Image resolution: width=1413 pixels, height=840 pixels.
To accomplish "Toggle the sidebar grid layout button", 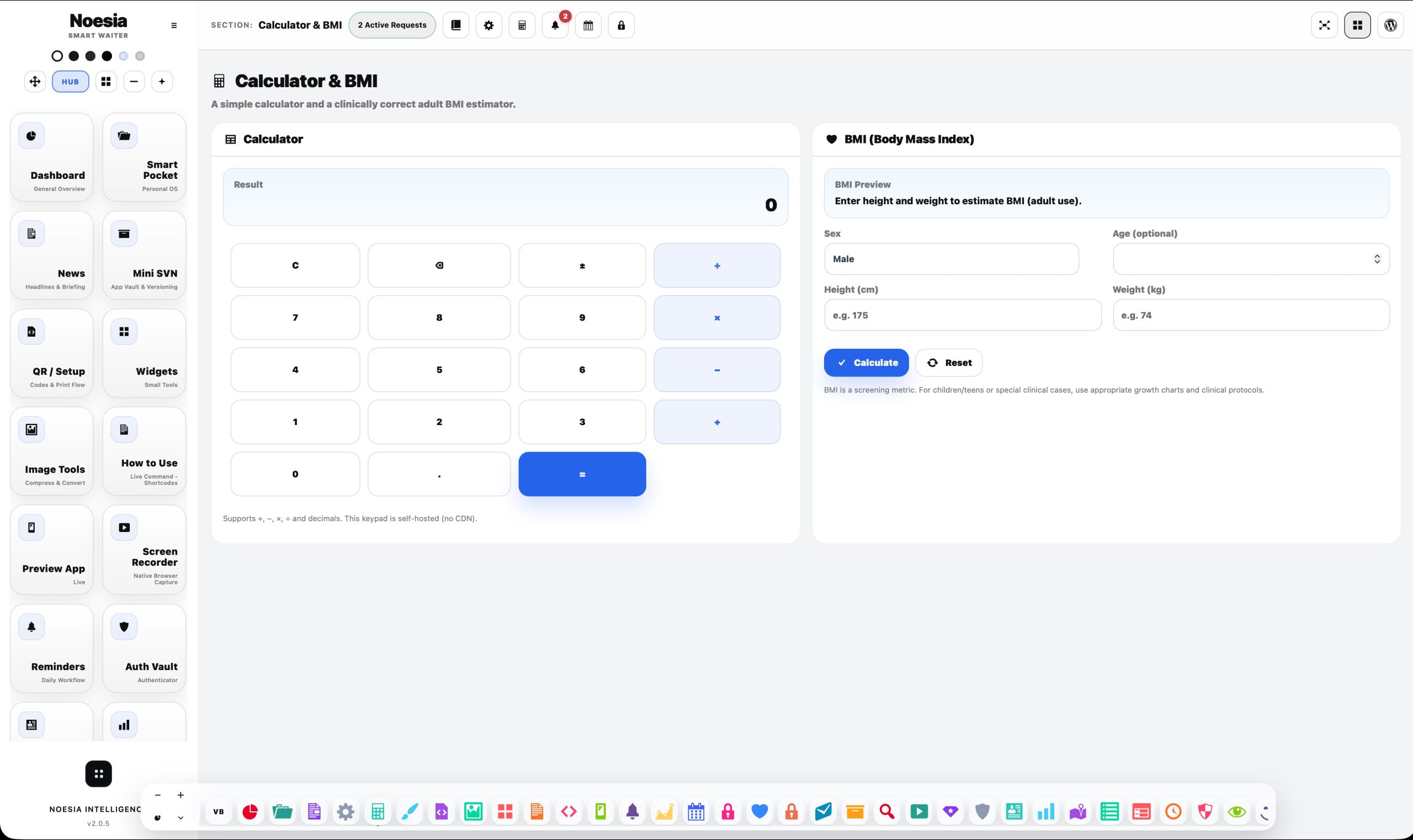I will [x=106, y=82].
